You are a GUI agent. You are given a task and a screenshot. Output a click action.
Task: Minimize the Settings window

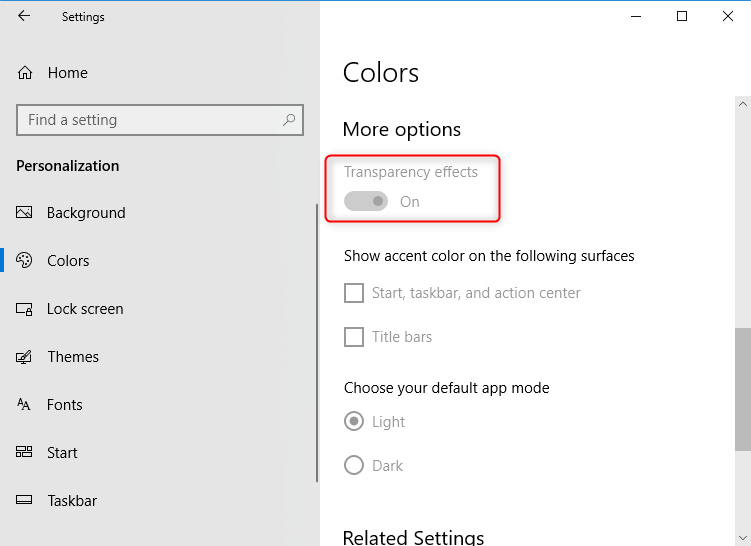click(x=636, y=16)
